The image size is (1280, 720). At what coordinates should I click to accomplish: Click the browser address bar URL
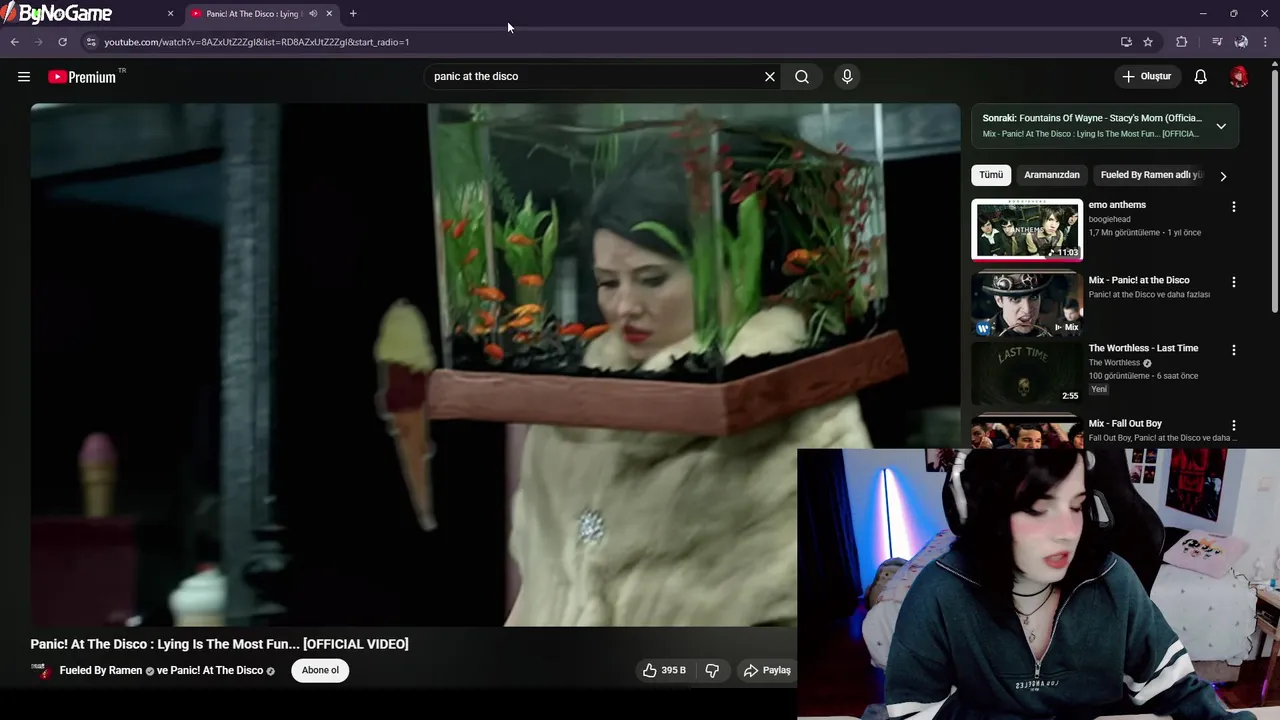tap(257, 42)
